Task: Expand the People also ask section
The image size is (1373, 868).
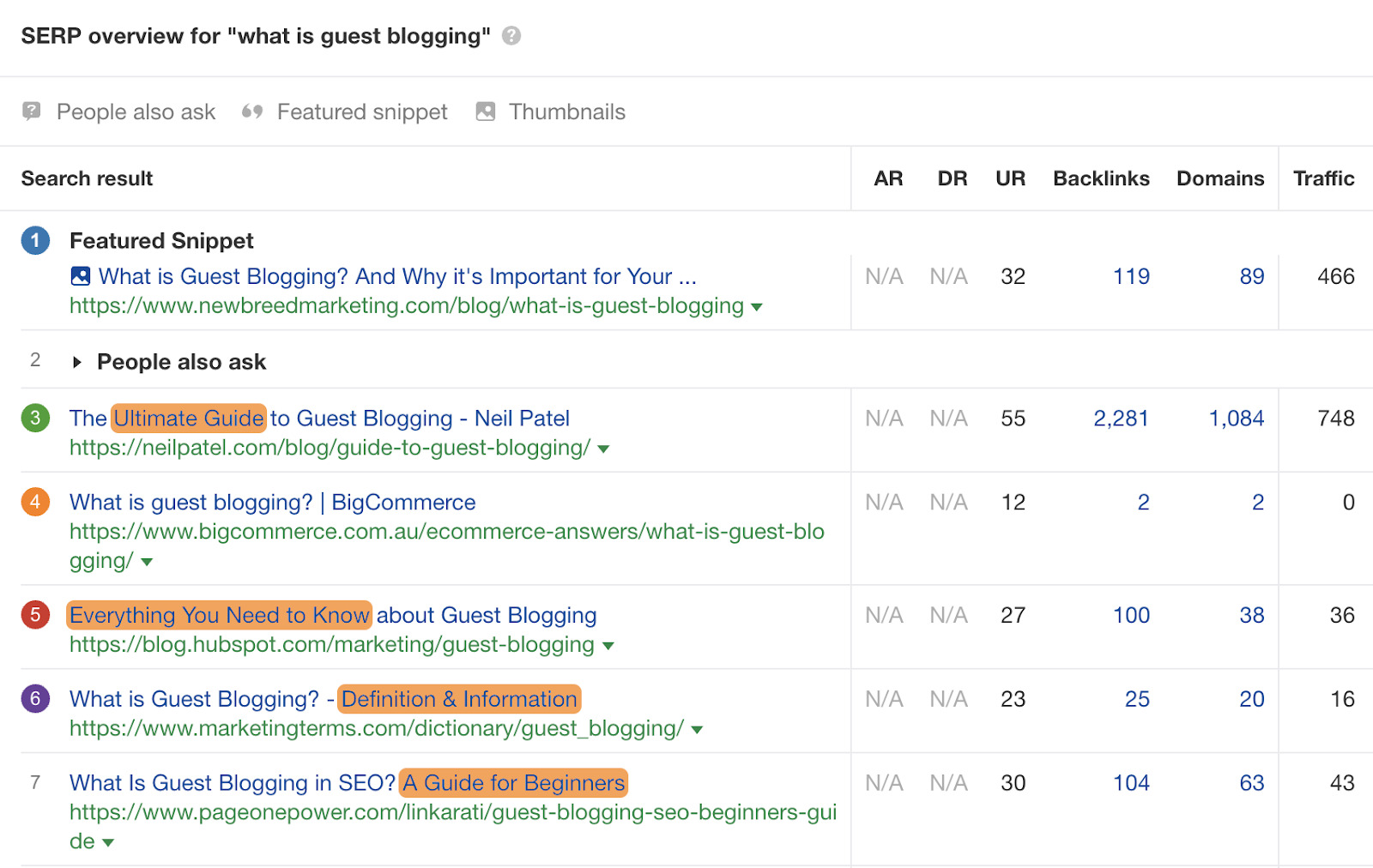Action: [x=76, y=361]
